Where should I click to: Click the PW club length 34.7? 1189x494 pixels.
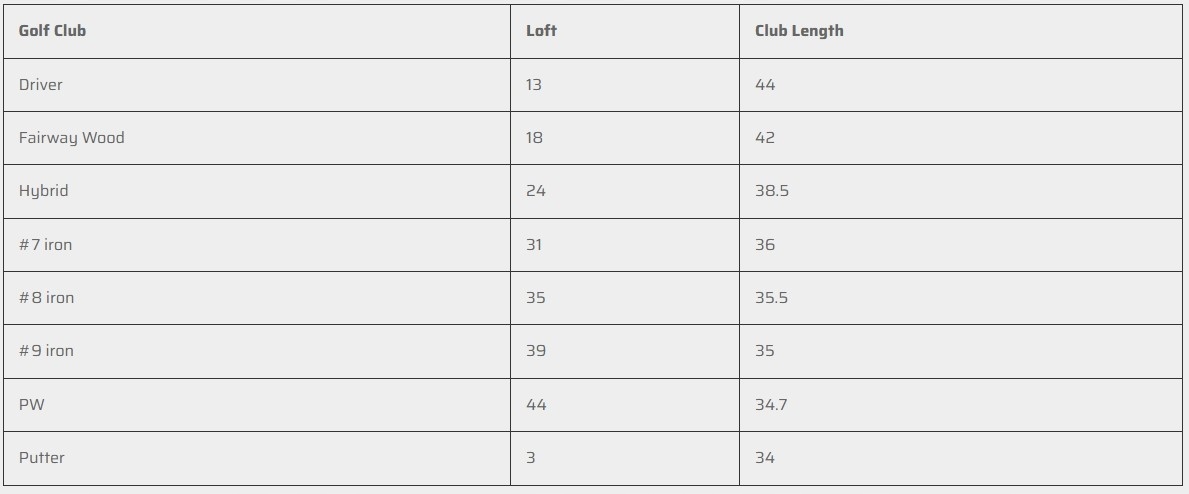[771, 405]
